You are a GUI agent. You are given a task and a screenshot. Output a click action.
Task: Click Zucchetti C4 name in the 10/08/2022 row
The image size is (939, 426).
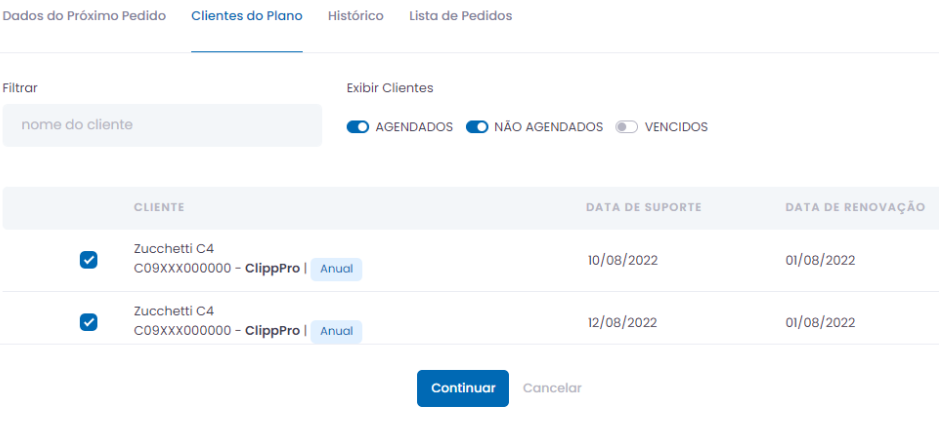pyautogui.click(x=174, y=249)
